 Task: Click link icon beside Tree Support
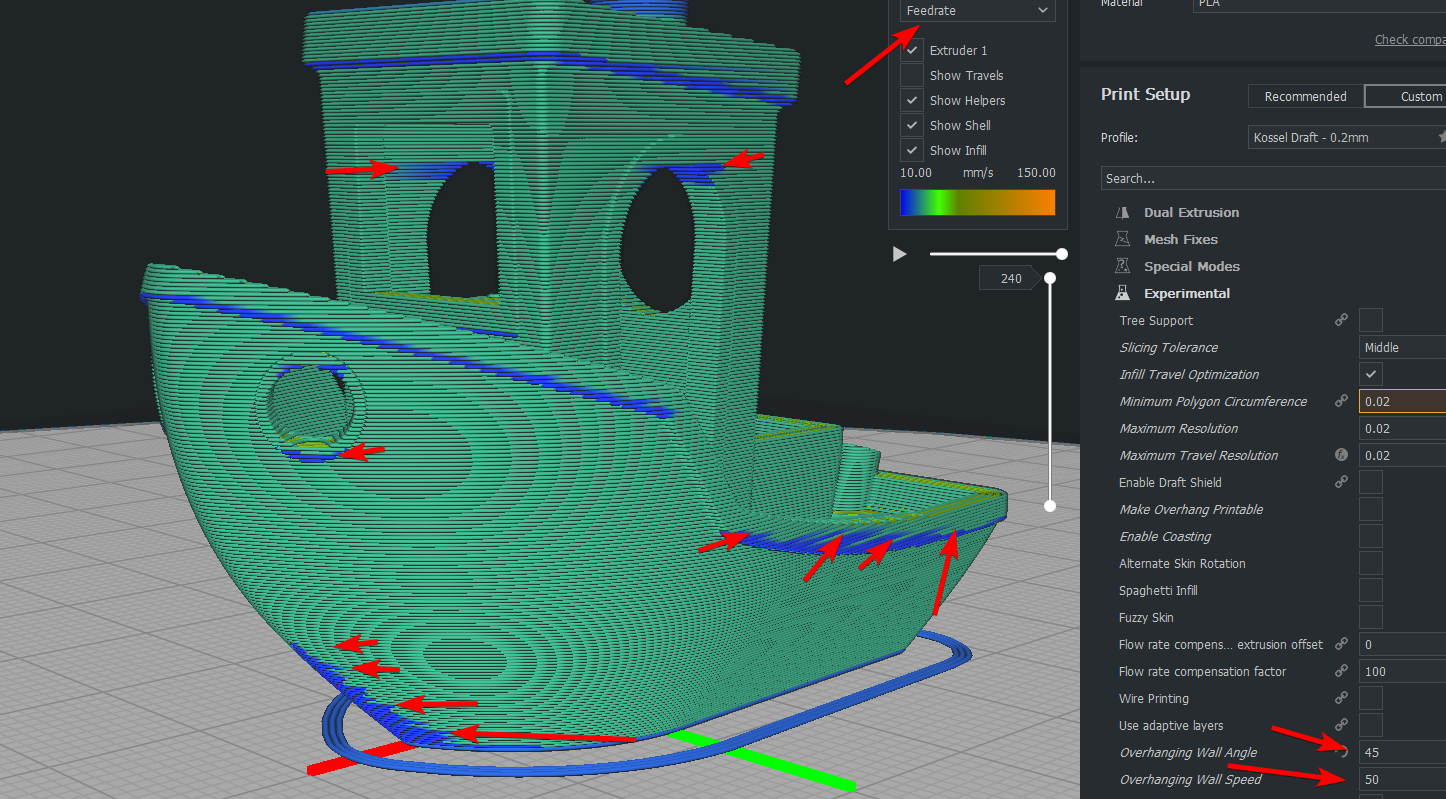point(1342,321)
